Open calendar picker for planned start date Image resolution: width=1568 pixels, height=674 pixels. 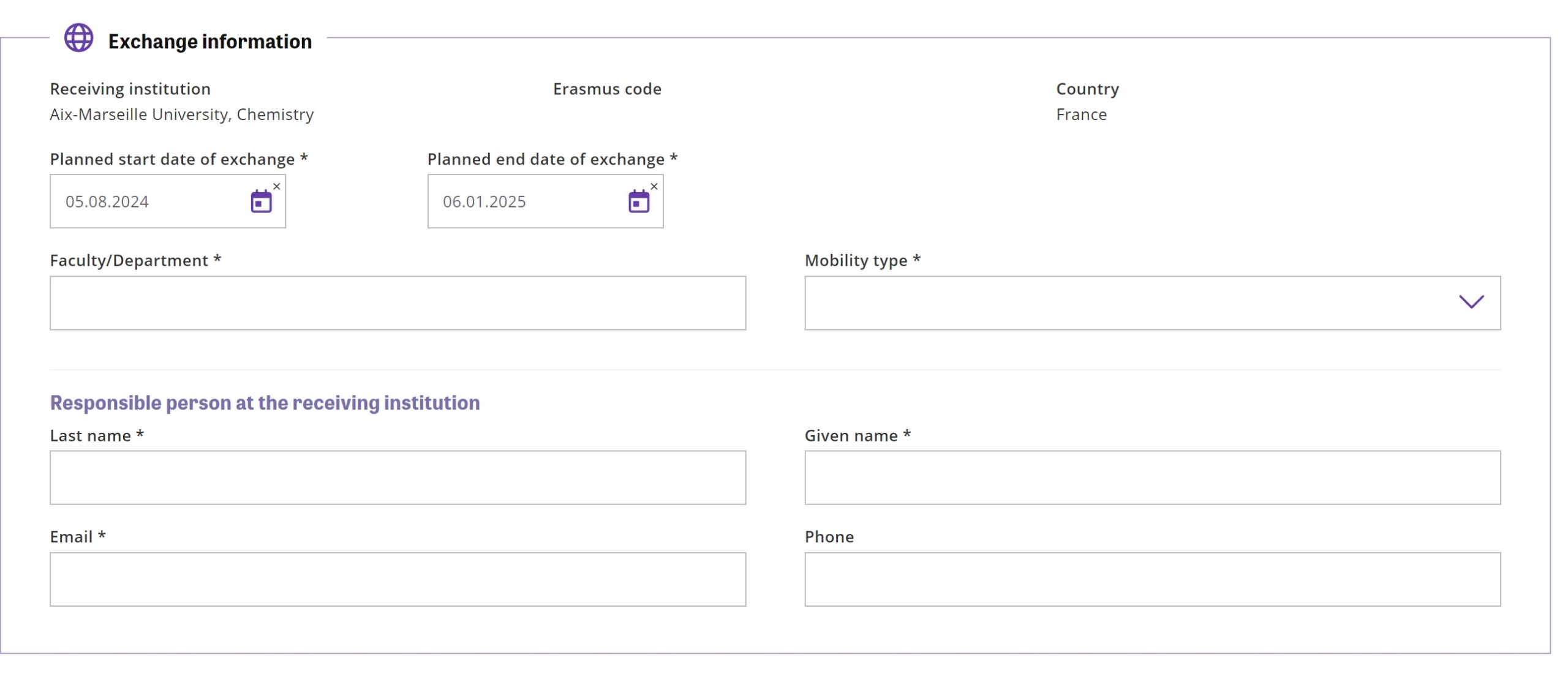[261, 201]
